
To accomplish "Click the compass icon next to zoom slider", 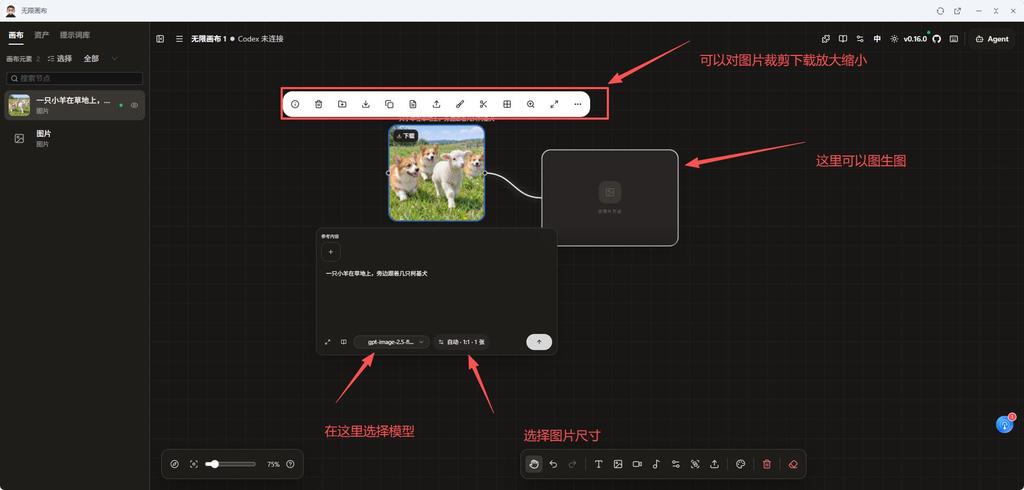I will point(174,464).
